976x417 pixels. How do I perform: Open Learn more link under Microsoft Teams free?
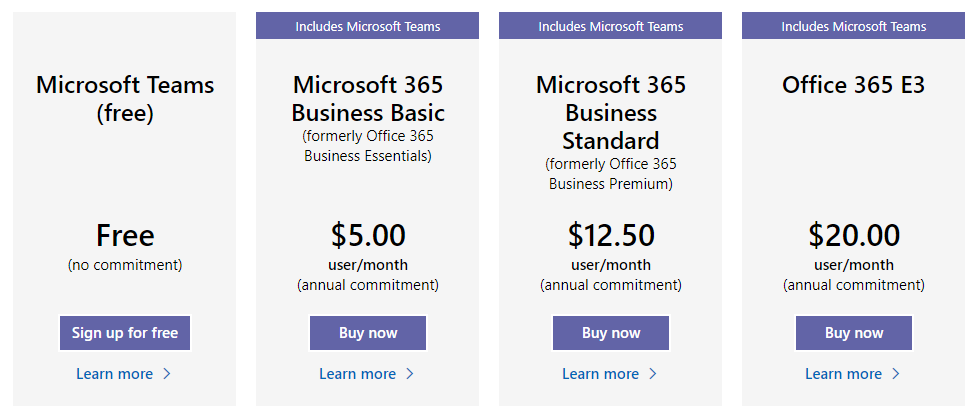coord(115,374)
